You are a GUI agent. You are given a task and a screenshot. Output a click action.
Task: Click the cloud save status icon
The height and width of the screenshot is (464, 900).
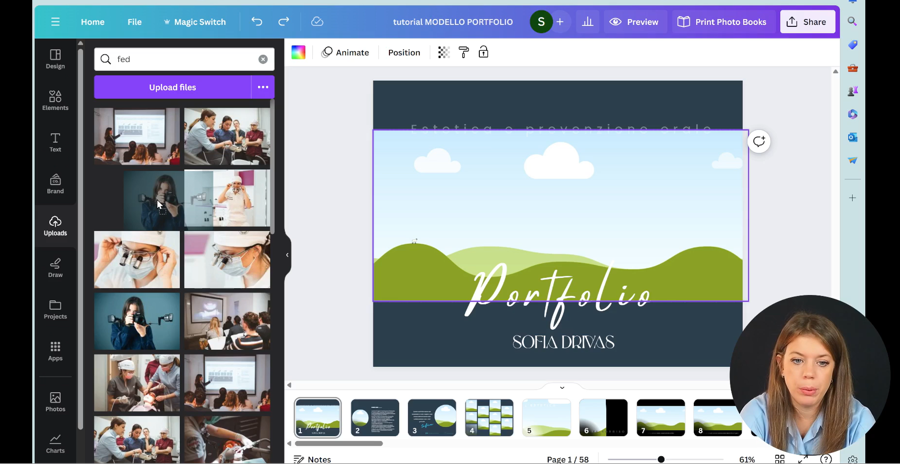tap(317, 22)
